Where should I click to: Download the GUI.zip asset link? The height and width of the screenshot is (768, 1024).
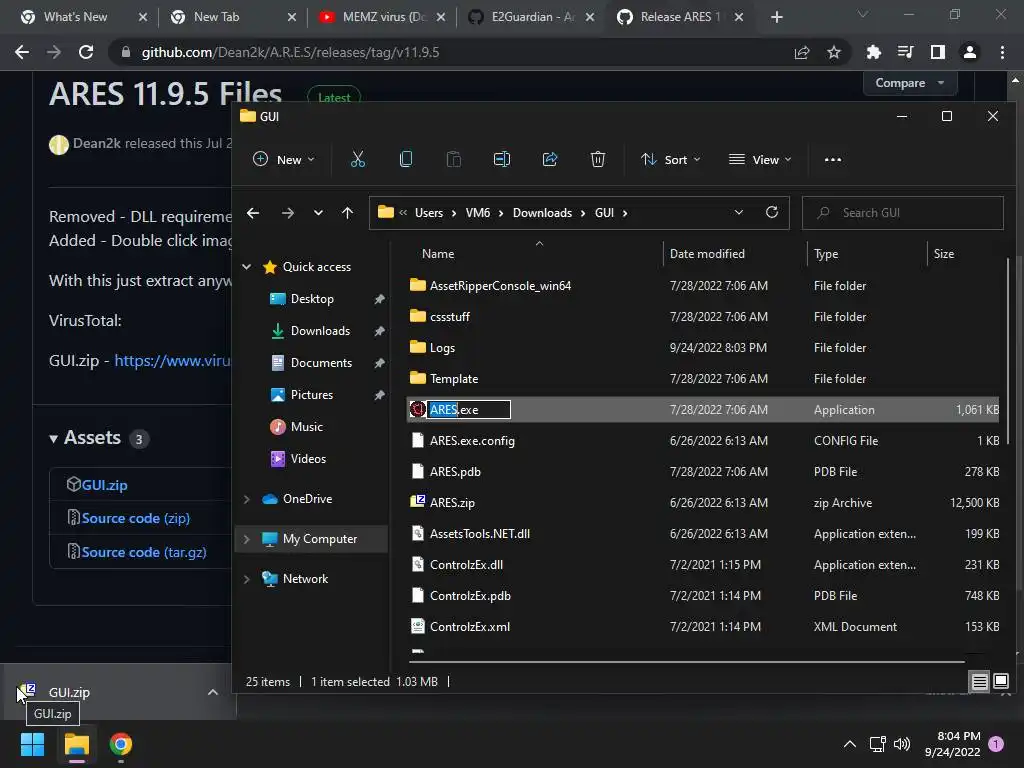[x=104, y=485]
